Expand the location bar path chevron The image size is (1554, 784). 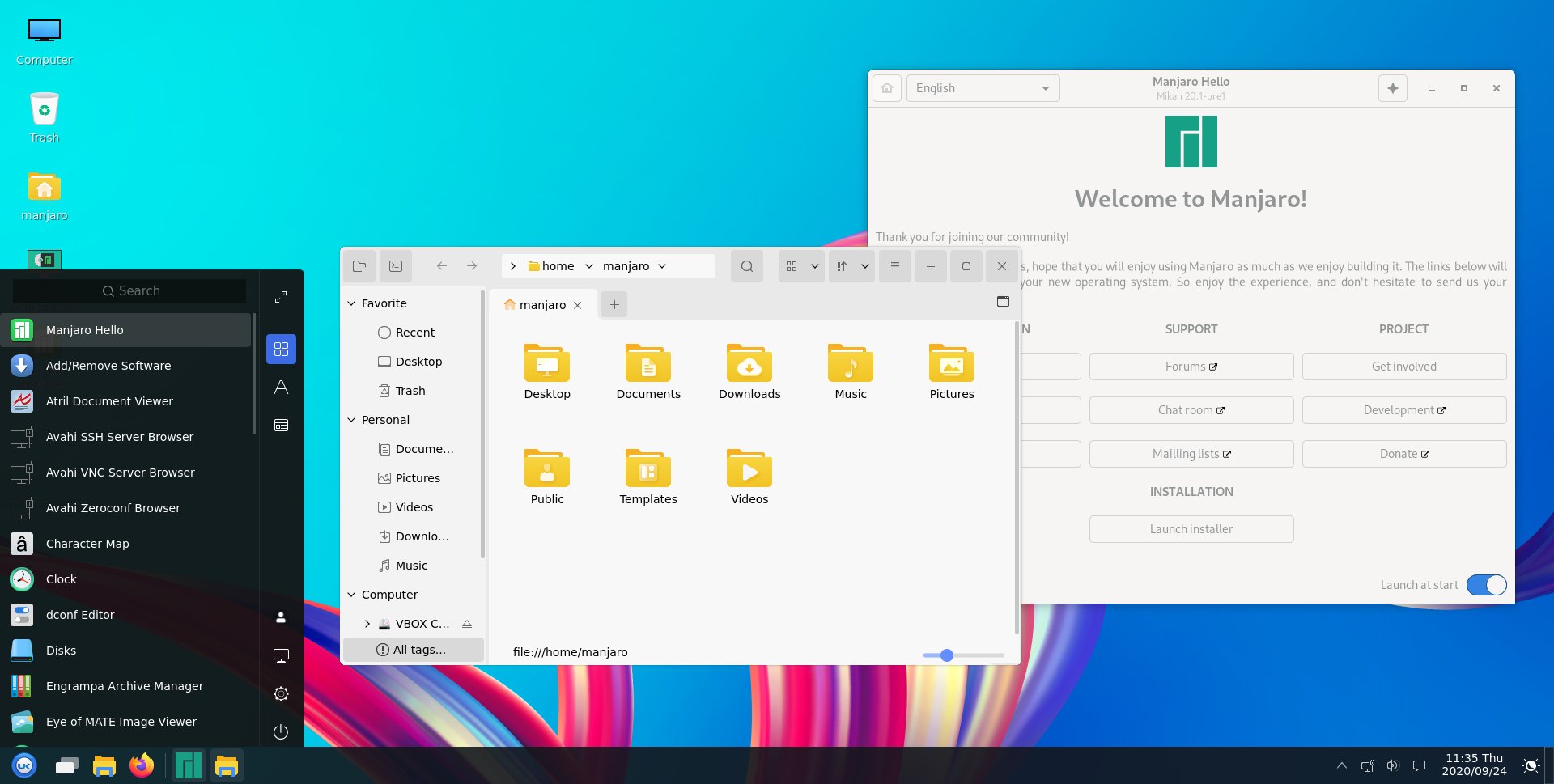pos(513,266)
